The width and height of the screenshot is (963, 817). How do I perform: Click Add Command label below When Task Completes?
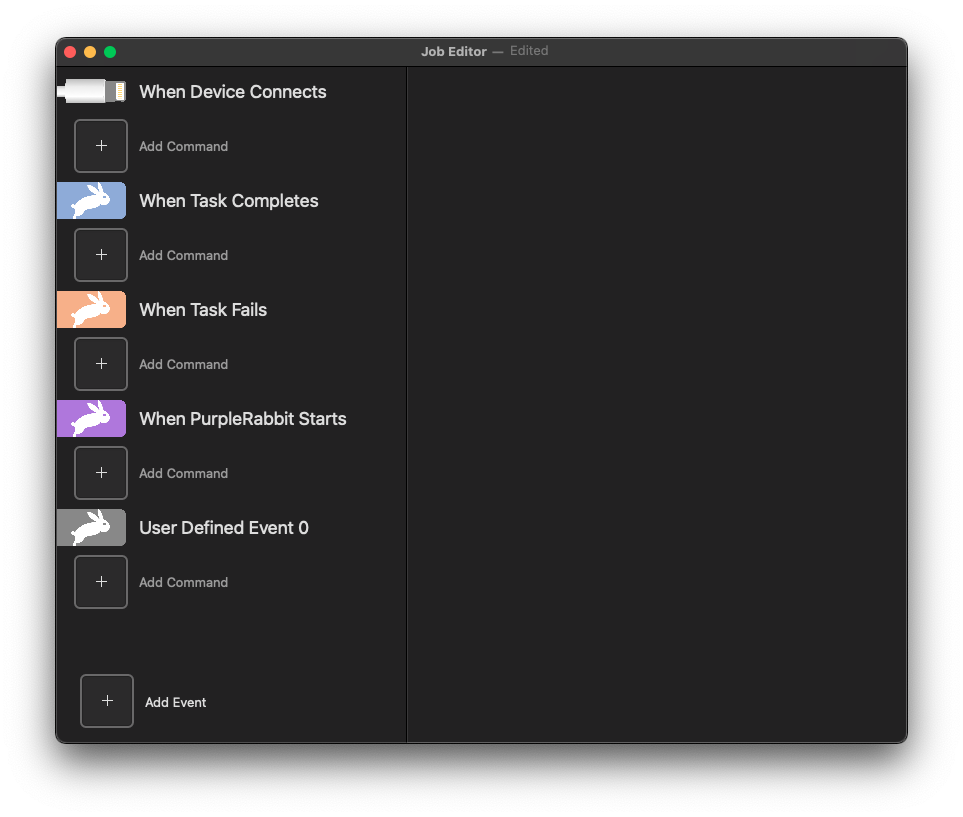point(184,256)
